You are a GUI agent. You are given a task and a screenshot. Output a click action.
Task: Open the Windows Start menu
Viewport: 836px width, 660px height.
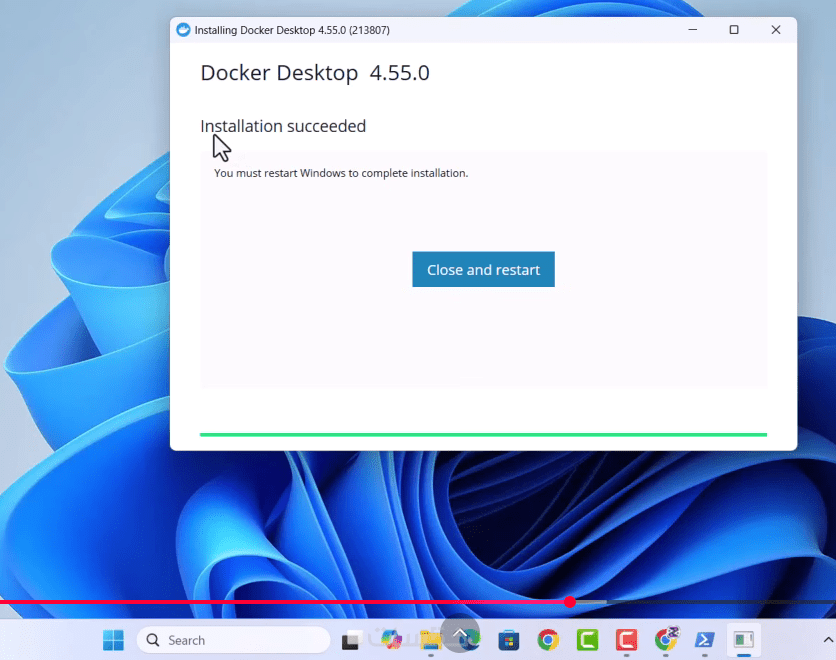pos(113,640)
